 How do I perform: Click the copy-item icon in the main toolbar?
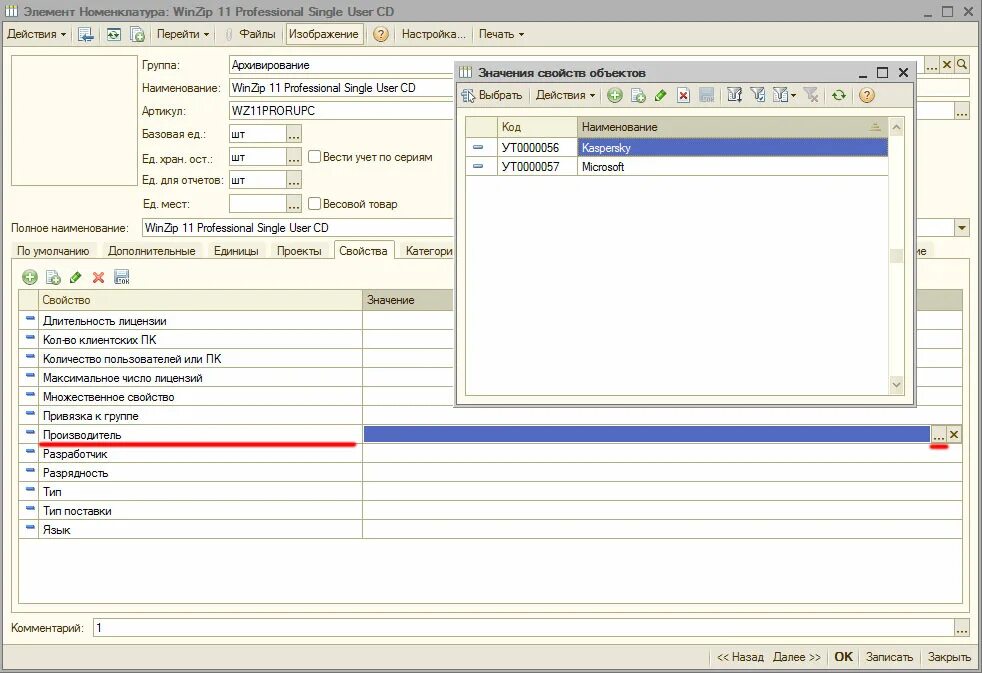tap(137, 34)
